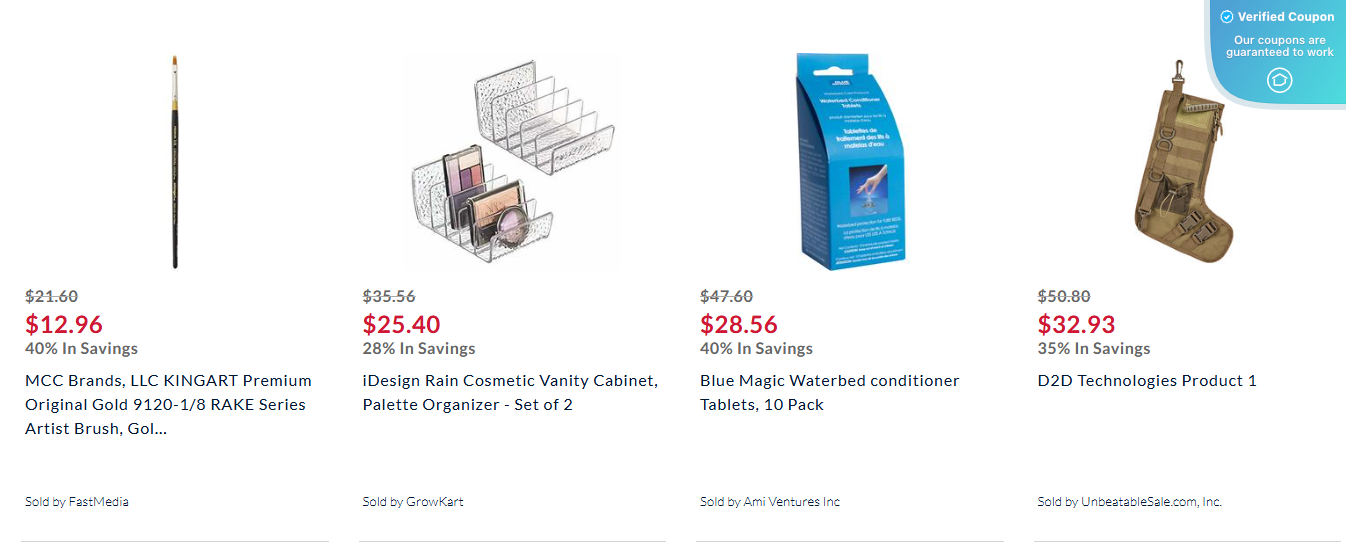Image resolution: width=1346 pixels, height=545 pixels.
Task: Click the Sold by Ami Ventures Inc text
Action: click(770, 502)
